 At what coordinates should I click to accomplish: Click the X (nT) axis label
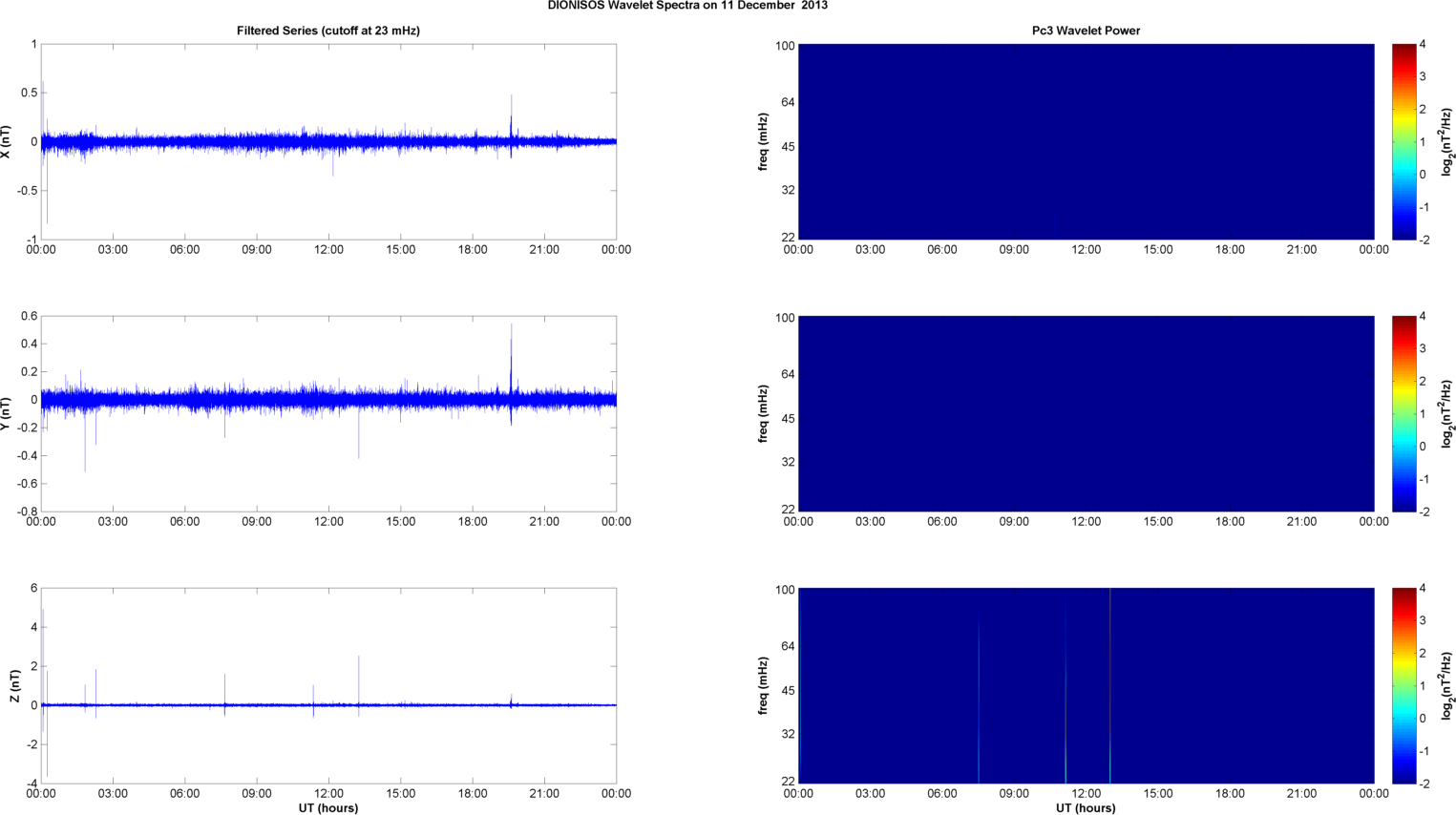(7, 141)
